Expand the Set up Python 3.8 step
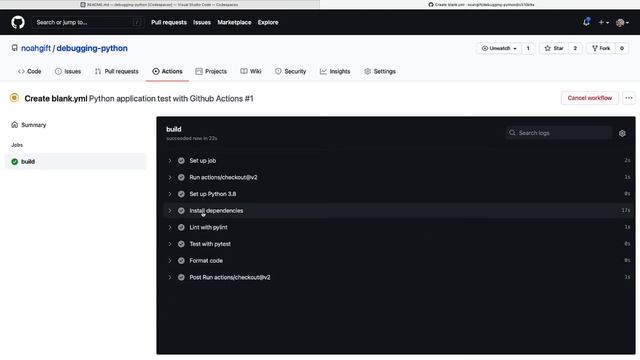The image size is (640, 360). (170, 194)
